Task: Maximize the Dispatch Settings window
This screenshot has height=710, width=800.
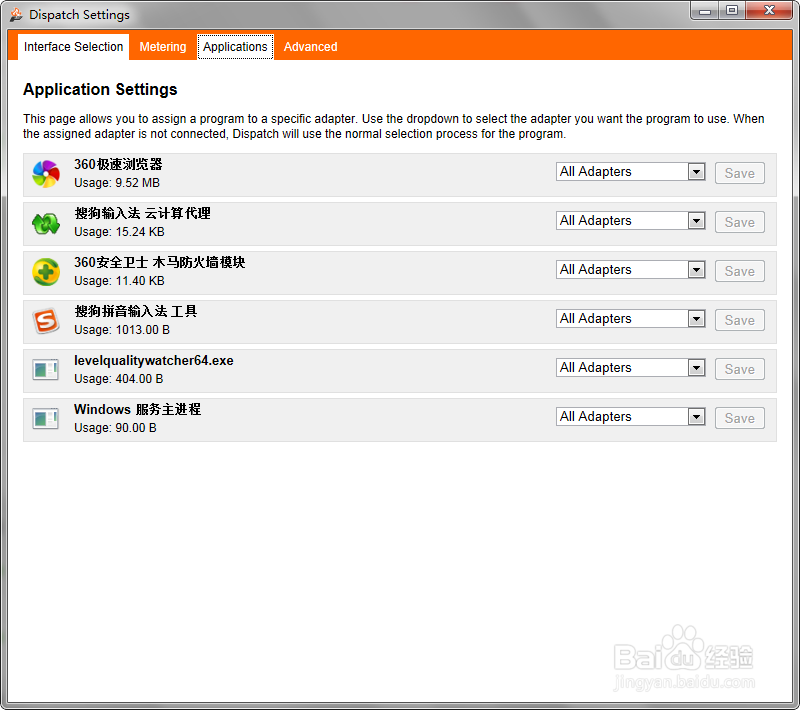Action: click(732, 11)
